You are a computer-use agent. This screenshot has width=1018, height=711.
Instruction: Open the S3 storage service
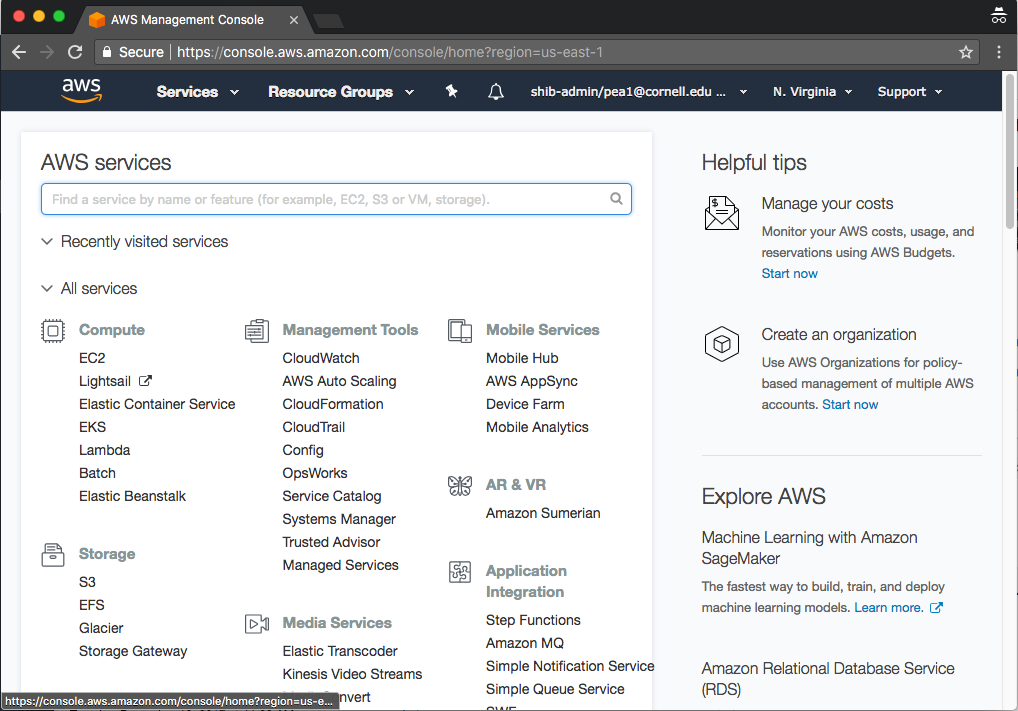pyautogui.click(x=87, y=582)
